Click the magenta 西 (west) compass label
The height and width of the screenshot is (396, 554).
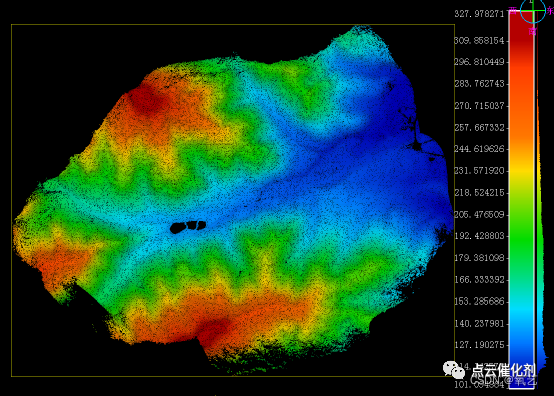click(513, 11)
